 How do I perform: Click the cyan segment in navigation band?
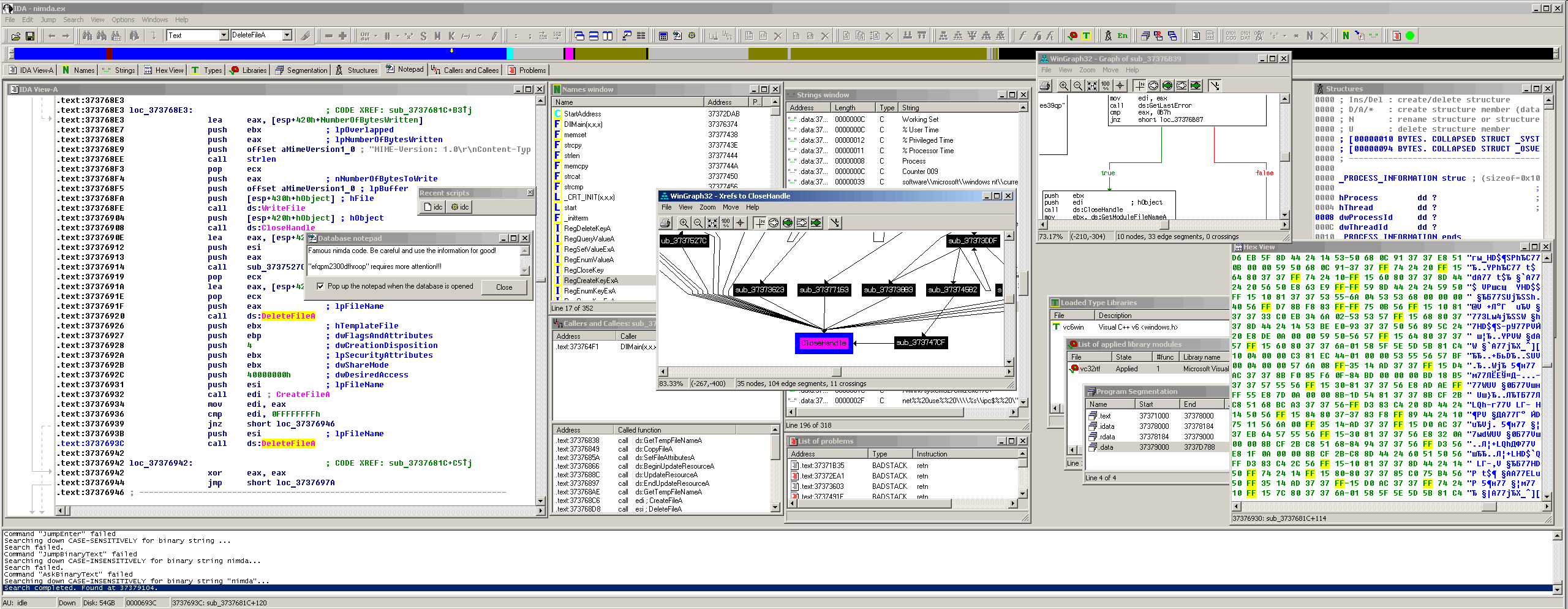pyautogui.click(x=510, y=54)
